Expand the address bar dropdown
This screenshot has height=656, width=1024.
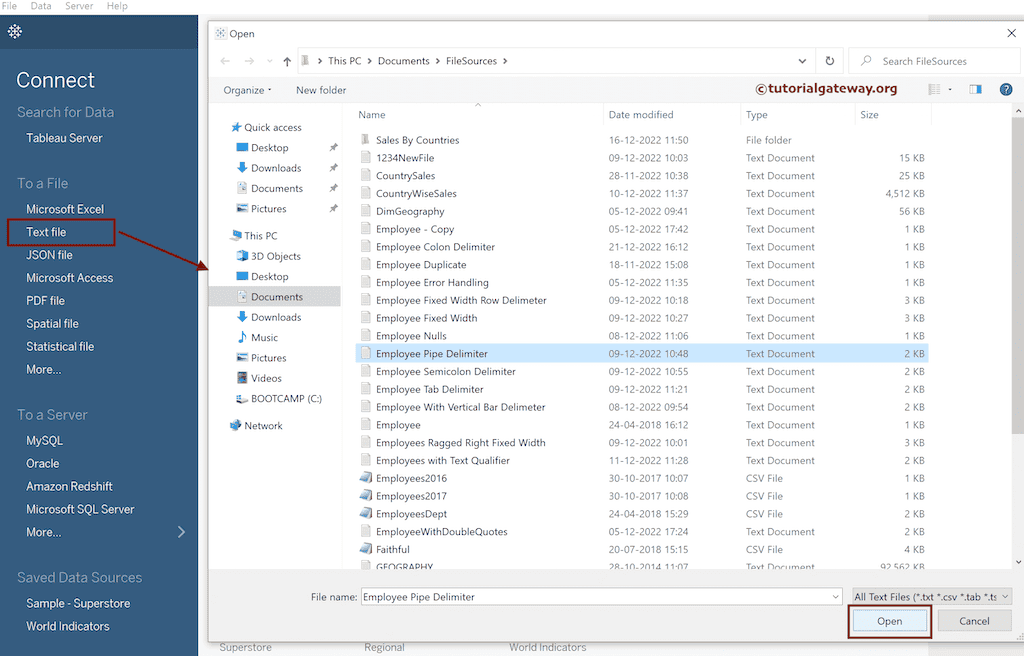coord(802,61)
